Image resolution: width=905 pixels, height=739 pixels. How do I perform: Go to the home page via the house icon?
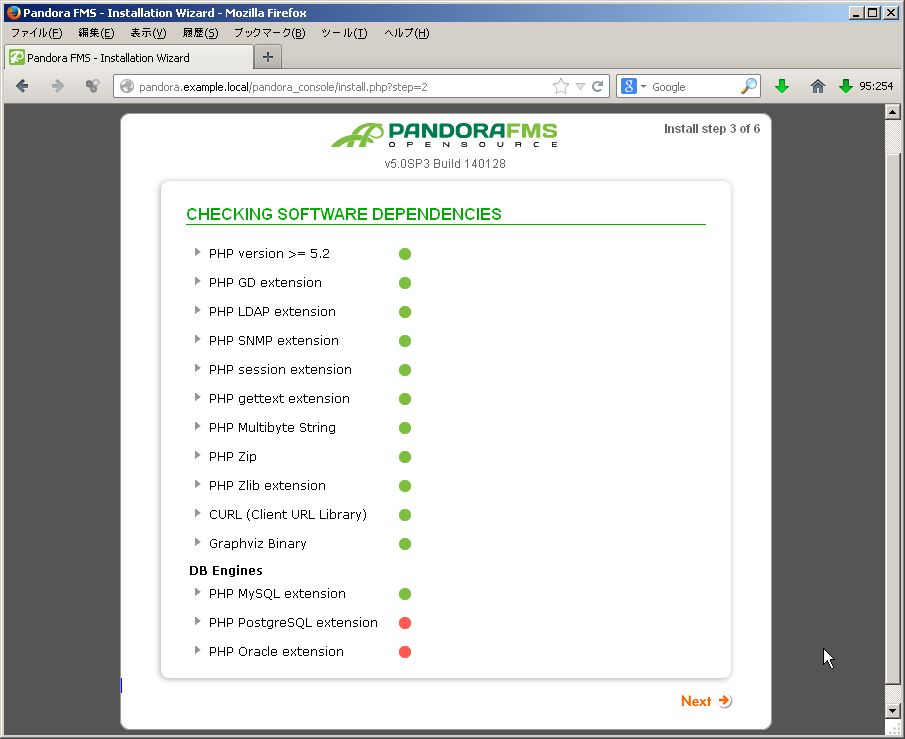817,87
